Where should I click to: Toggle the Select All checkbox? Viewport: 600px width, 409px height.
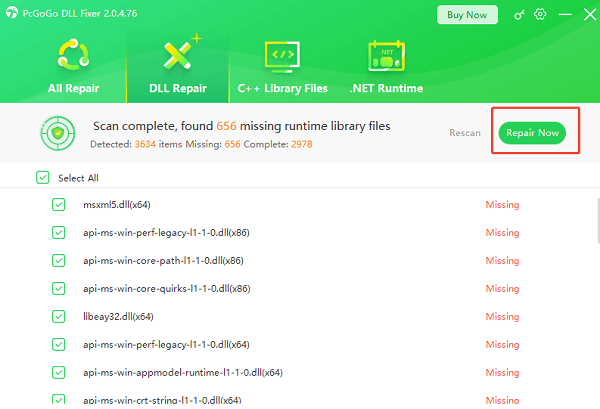[42, 178]
